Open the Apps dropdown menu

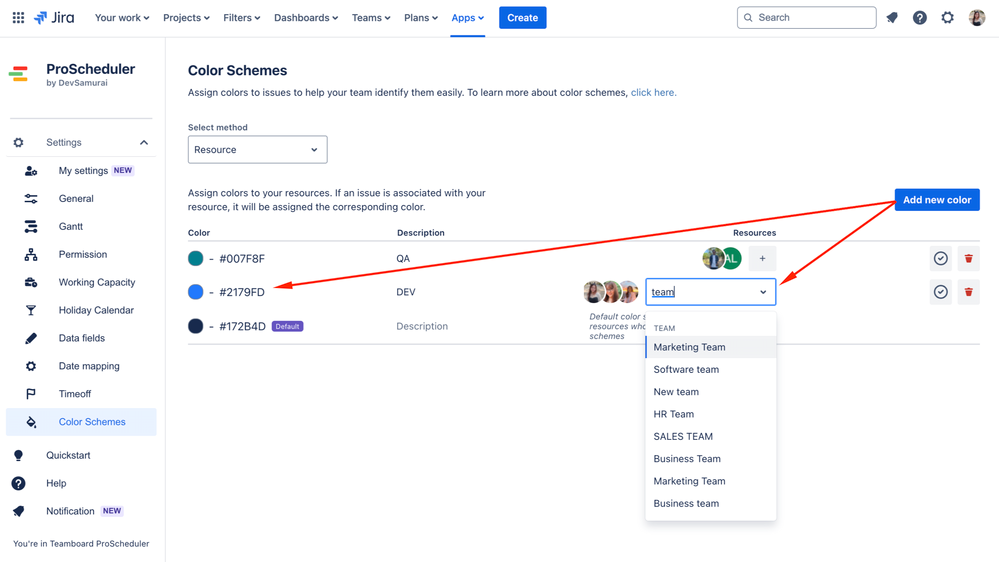[468, 18]
